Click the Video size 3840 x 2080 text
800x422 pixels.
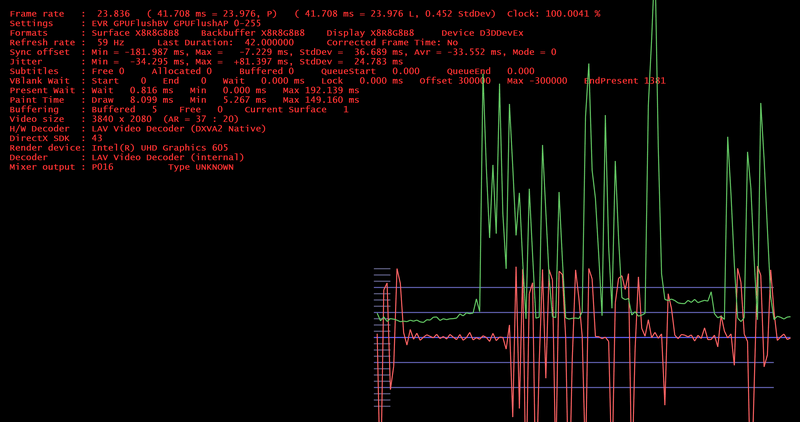pyautogui.click(x=121, y=119)
